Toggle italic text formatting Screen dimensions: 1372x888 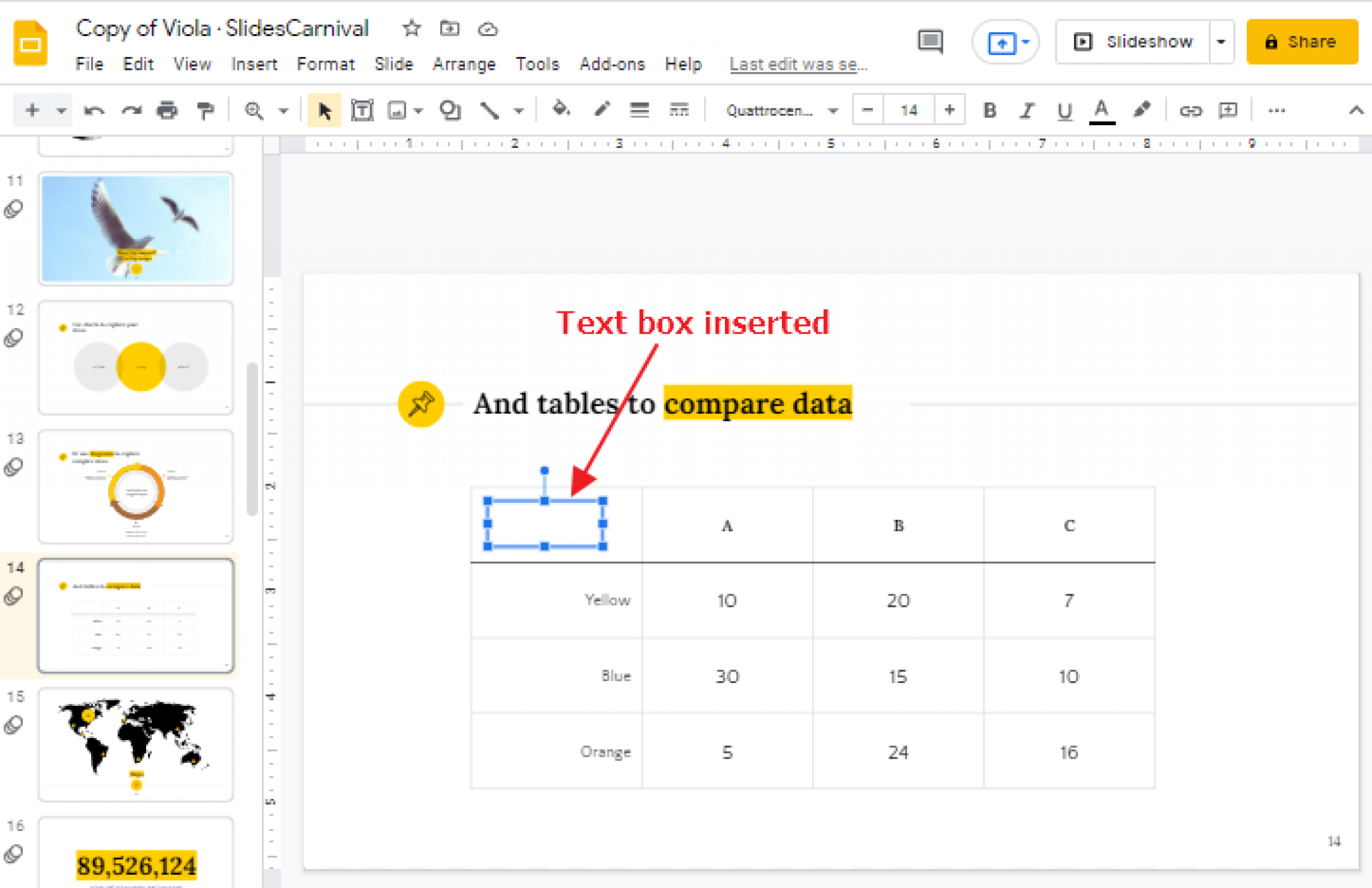click(x=1028, y=110)
